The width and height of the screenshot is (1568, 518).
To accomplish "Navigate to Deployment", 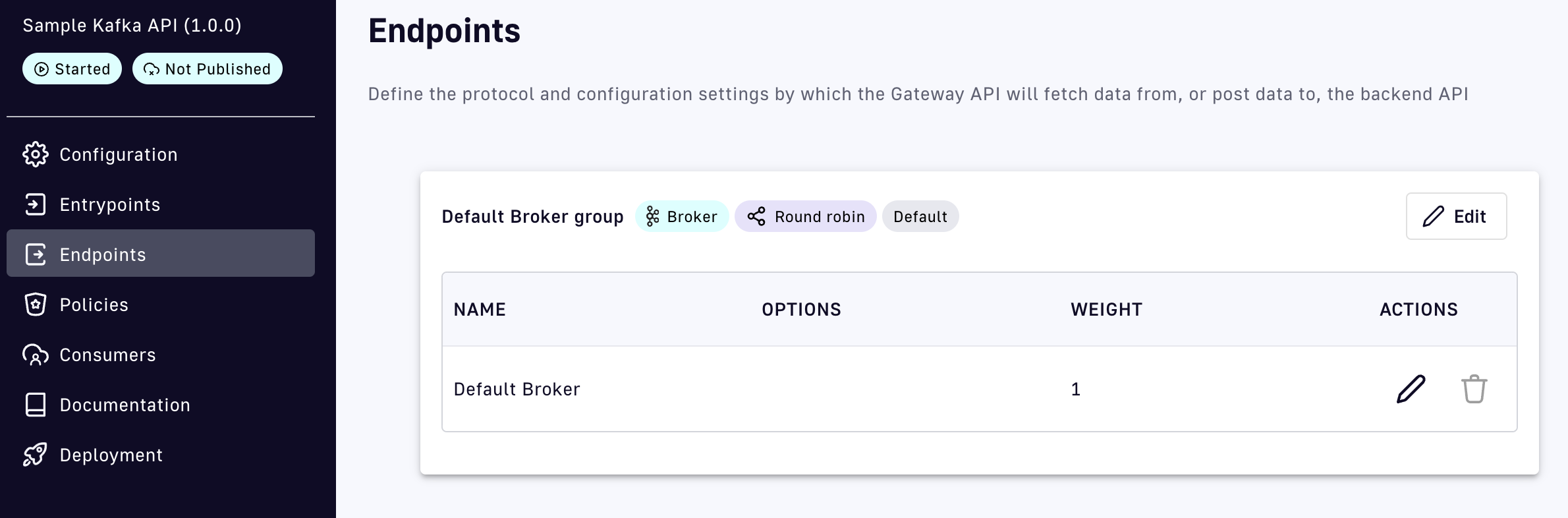I will [111, 455].
